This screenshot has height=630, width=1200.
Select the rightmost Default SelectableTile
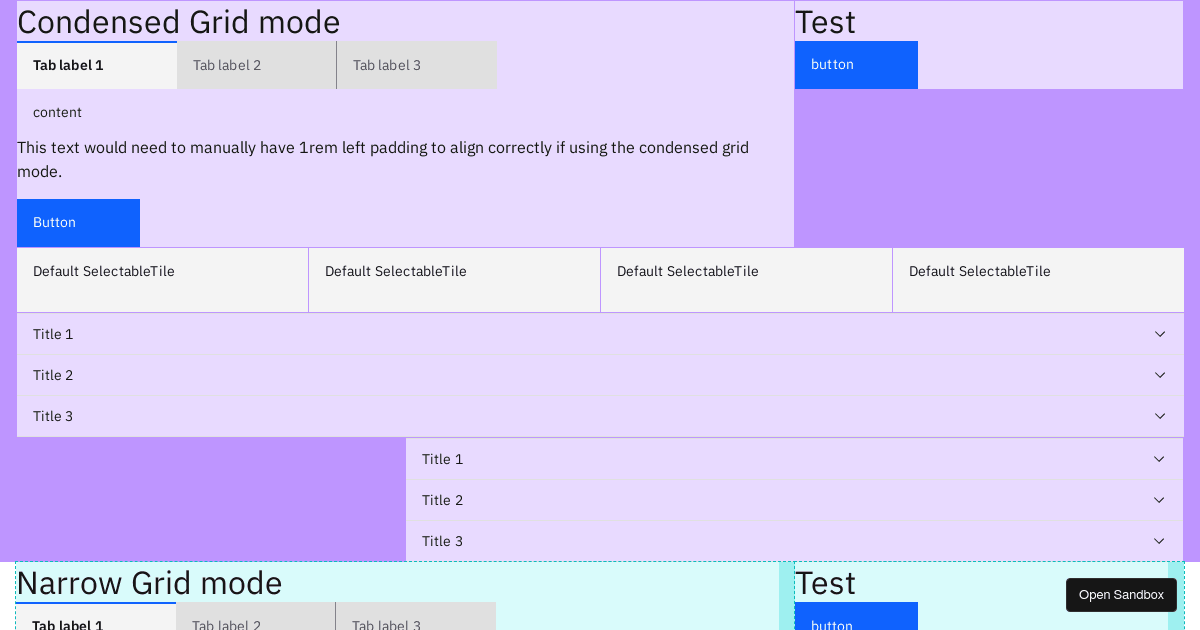pyautogui.click(x=1038, y=279)
